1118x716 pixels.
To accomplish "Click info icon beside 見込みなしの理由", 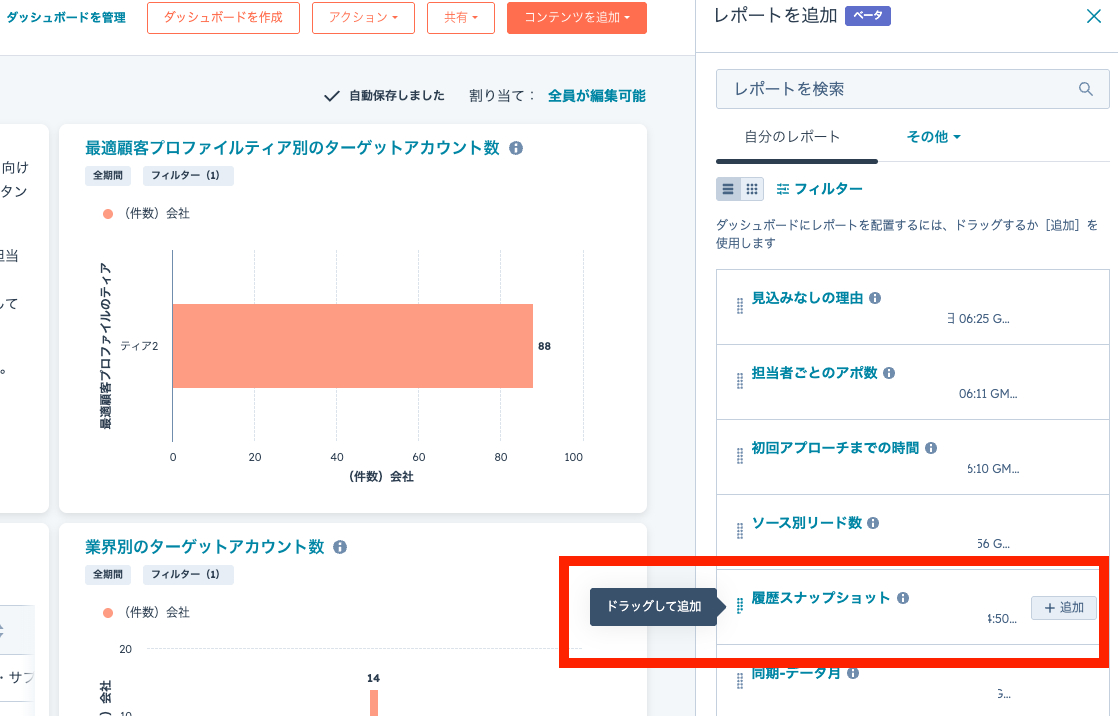I will (875, 298).
